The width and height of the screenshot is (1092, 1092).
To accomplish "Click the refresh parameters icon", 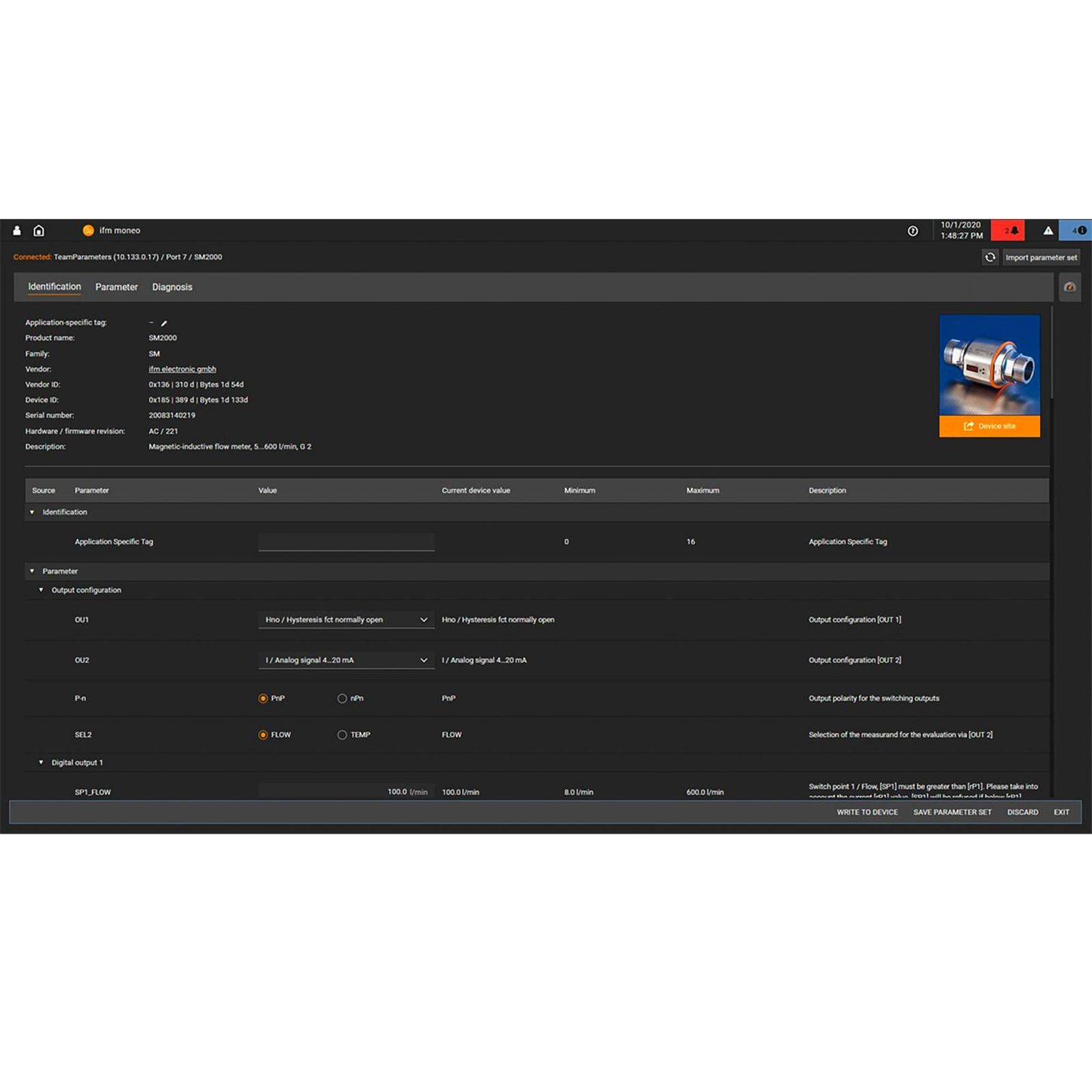I will (x=990, y=258).
